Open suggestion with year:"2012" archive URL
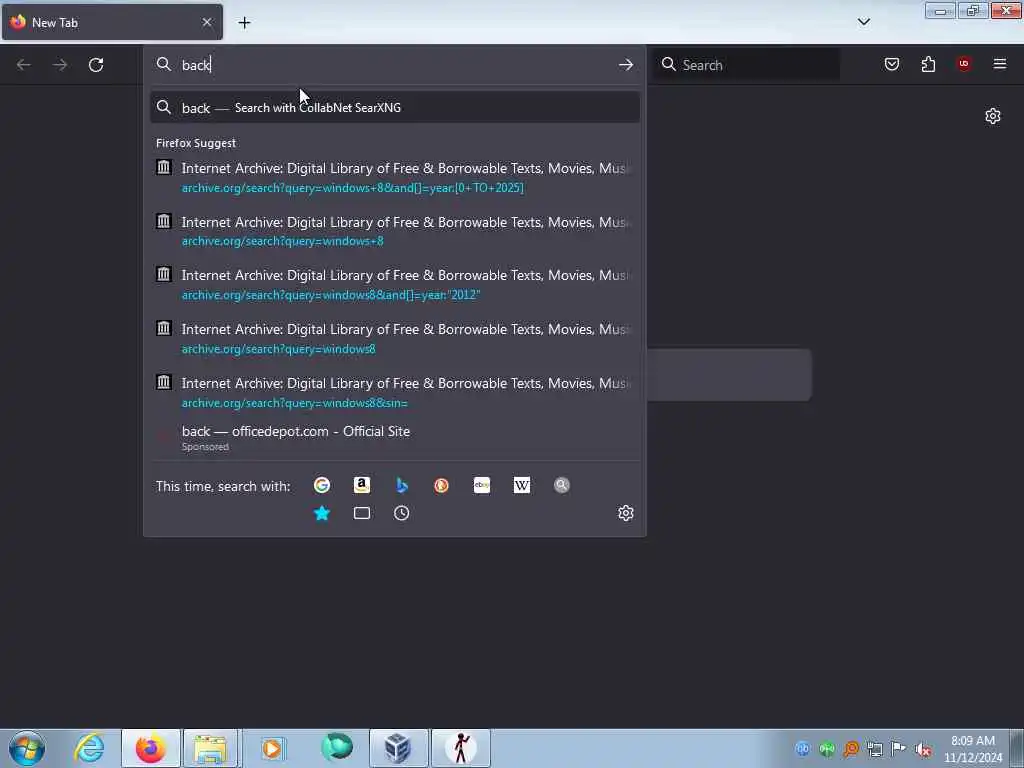 tap(395, 285)
